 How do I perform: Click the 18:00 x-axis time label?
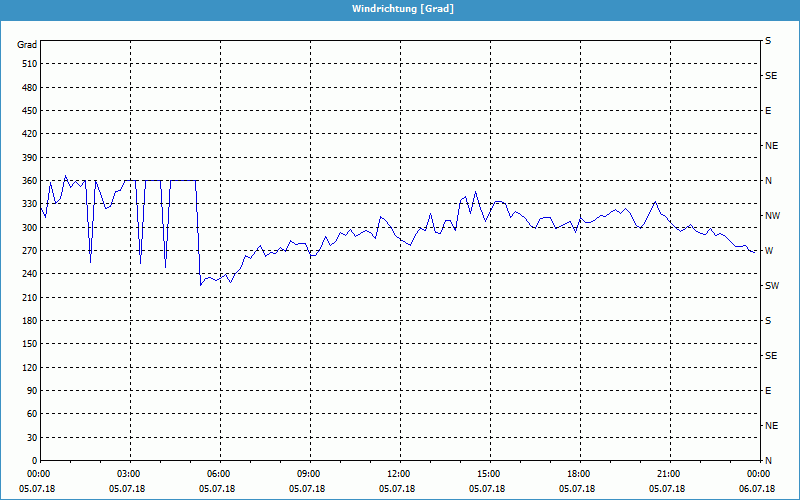(578, 474)
